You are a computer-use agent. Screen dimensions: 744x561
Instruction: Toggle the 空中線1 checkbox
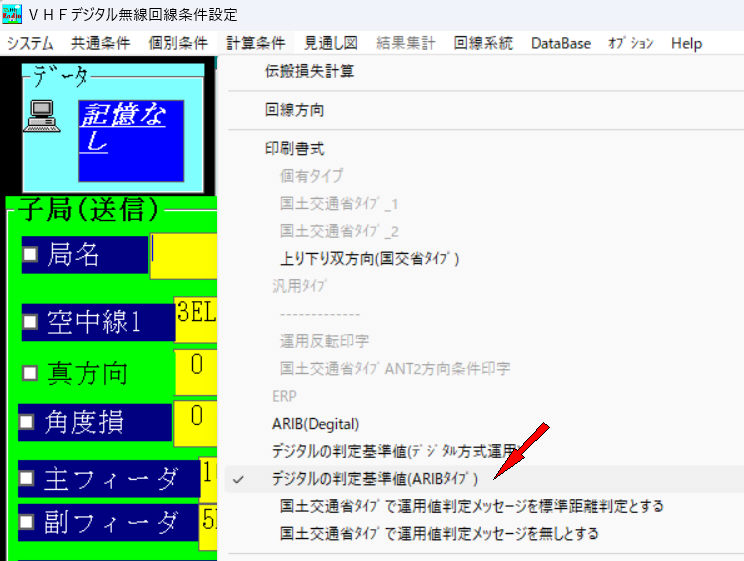pos(30,322)
